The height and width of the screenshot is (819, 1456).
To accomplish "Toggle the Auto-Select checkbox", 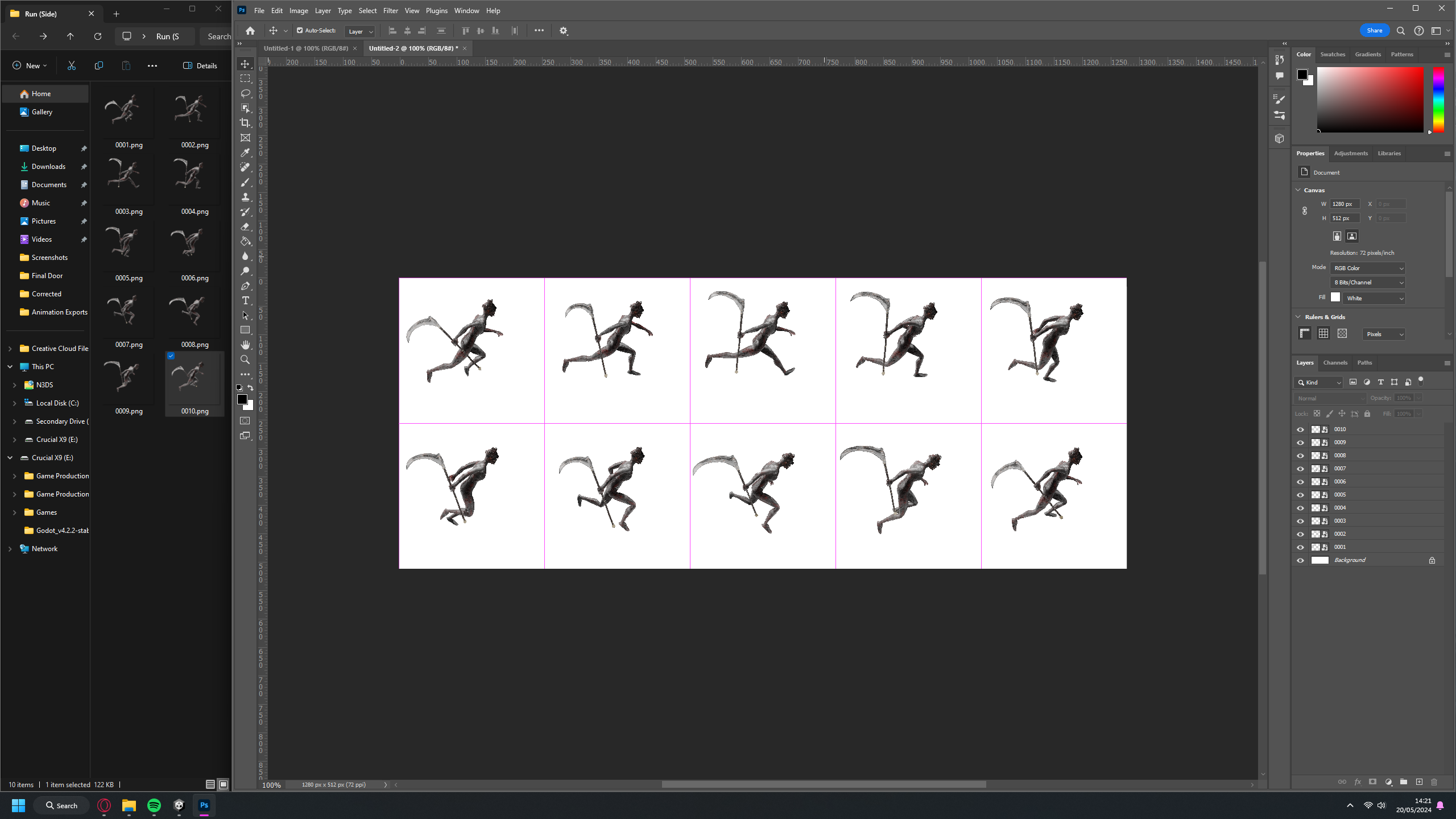I will point(300,31).
